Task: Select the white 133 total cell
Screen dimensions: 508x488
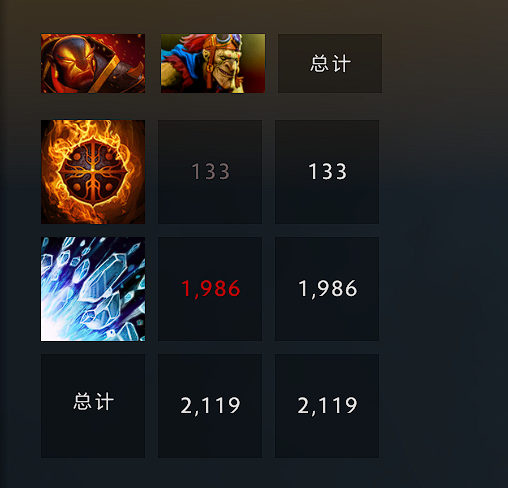Action: tap(327, 172)
